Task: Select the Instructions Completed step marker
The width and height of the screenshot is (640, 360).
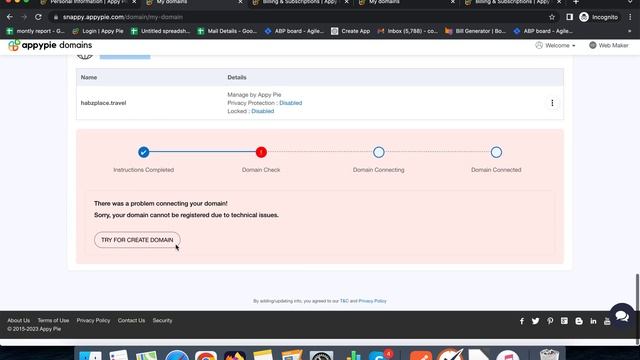Action: pyautogui.click(x=144, y=152)
